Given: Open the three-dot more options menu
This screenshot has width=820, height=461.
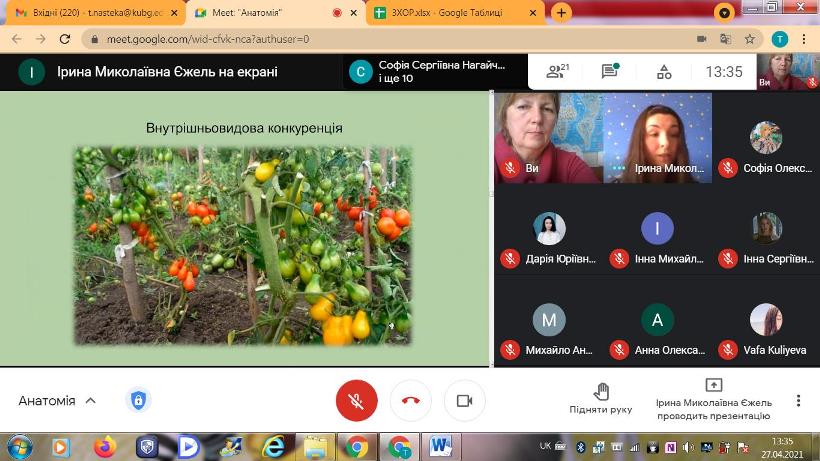Looking at the screenshot, I should [x=798, y=400].
